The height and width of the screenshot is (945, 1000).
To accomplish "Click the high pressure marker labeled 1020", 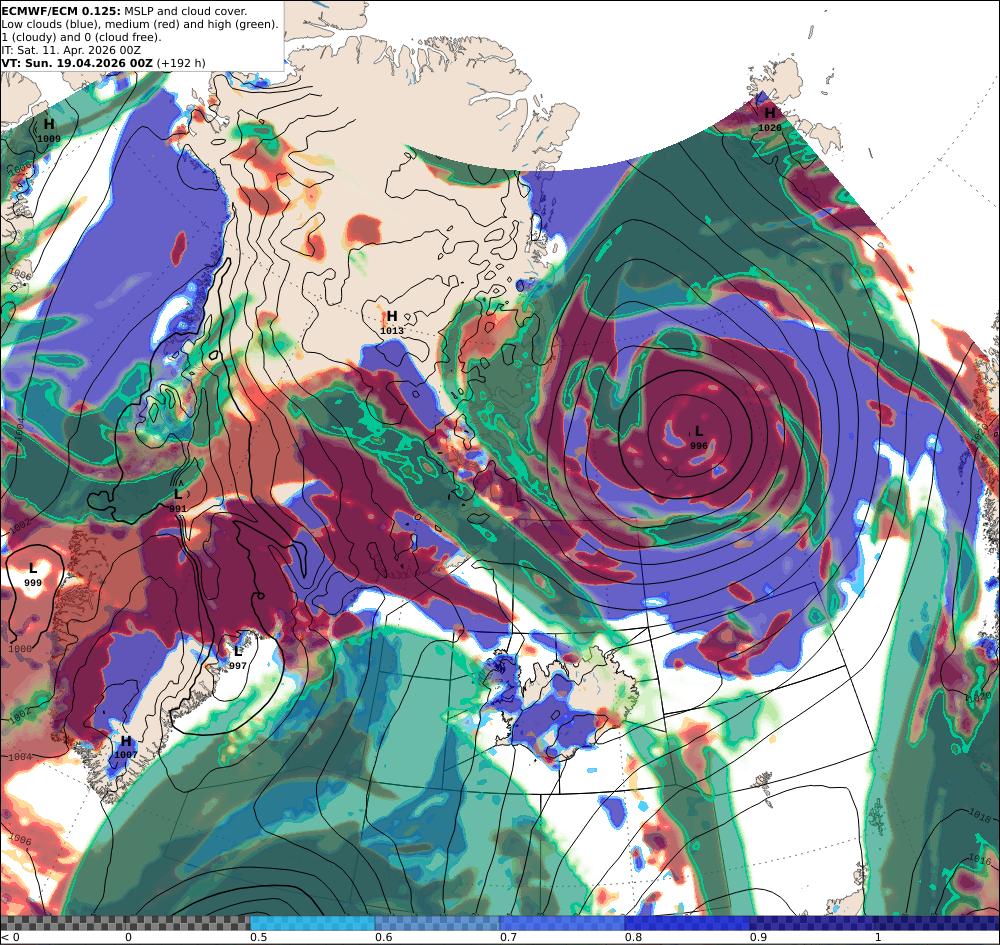I will click(x=770, y=119).
